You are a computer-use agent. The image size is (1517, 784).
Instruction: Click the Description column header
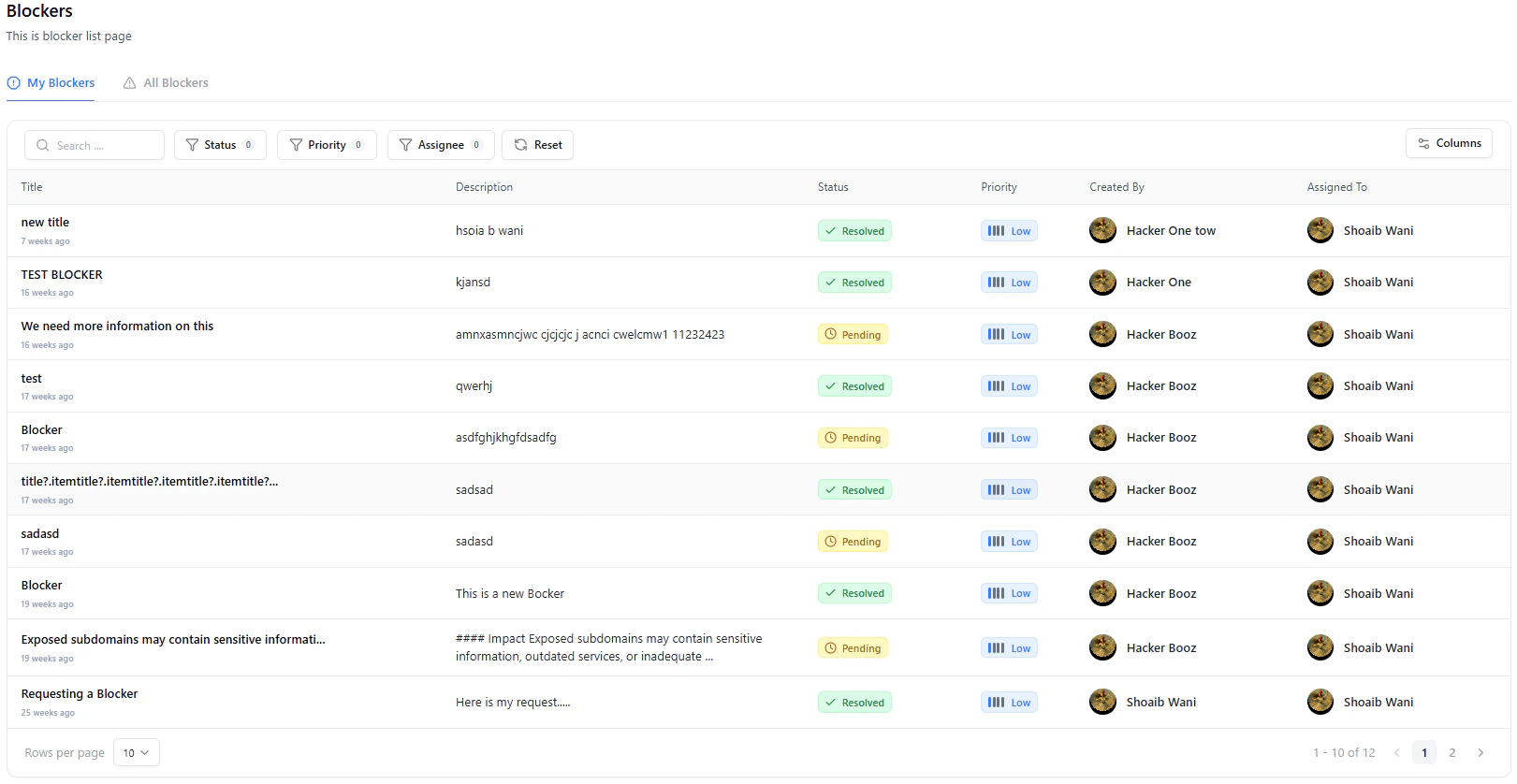click(484, 187)
